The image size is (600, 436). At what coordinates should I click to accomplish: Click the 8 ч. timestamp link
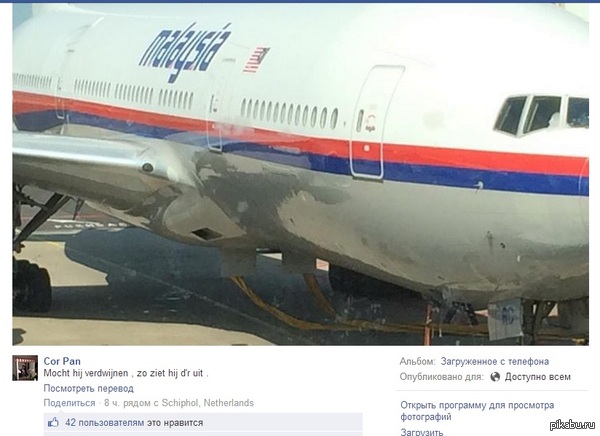(x=111, y=403)
